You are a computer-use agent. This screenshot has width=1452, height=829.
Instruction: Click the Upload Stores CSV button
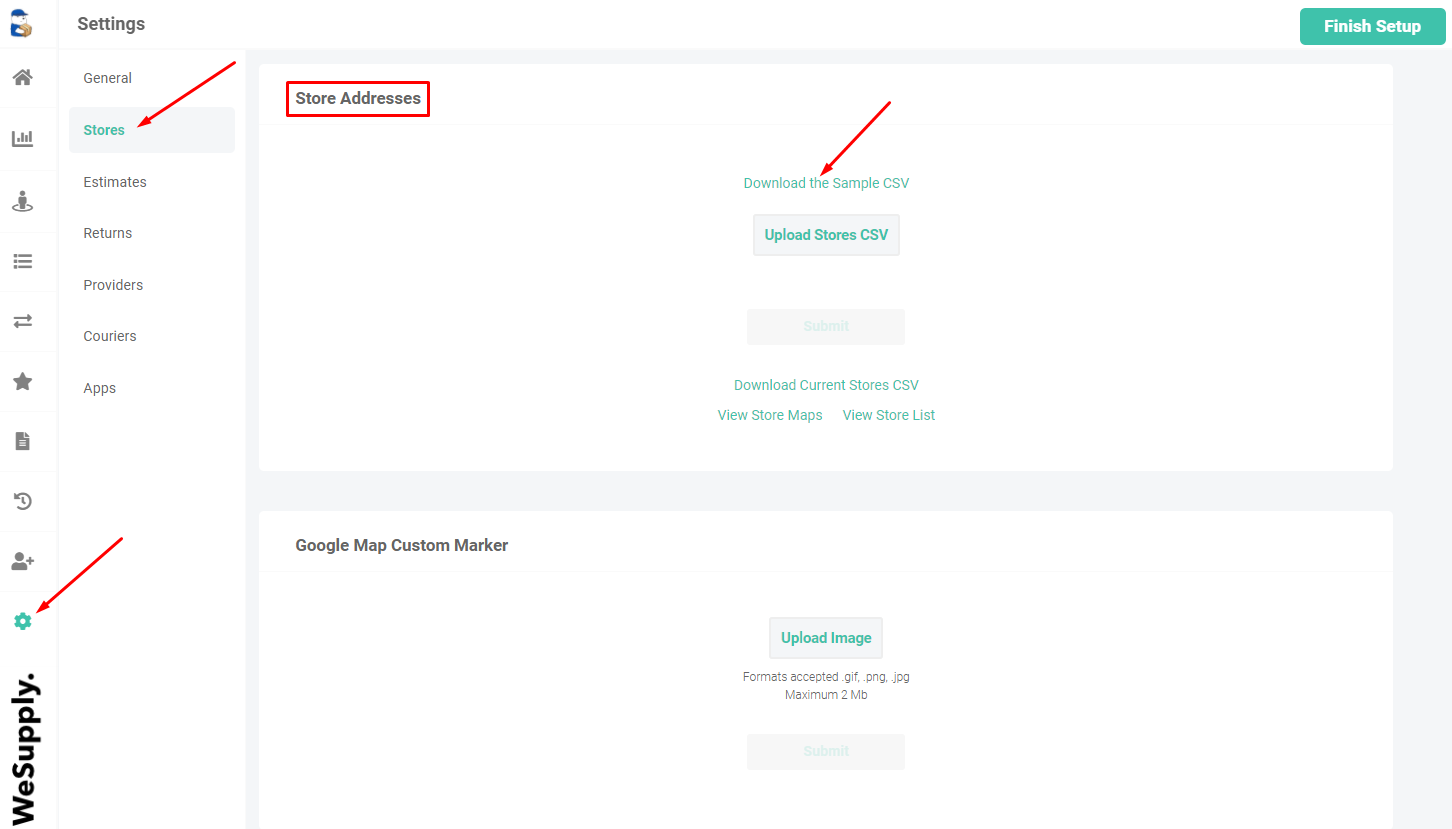pos(826,235)
